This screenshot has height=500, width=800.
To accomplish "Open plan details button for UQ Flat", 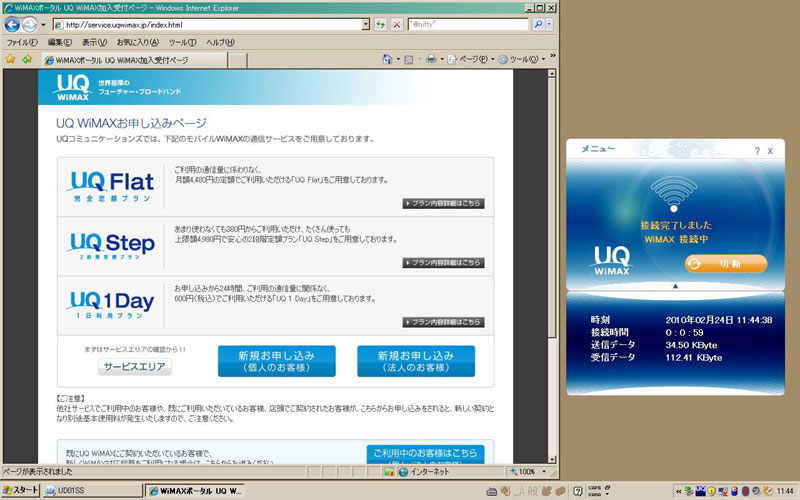I will 443,203.
